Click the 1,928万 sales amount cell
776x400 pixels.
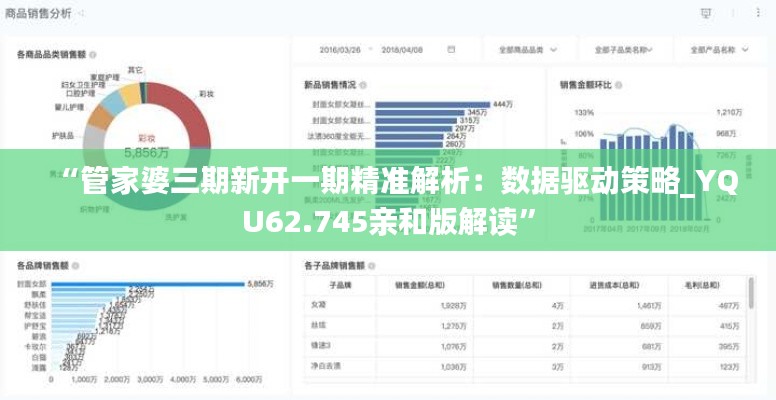[453, 306]
